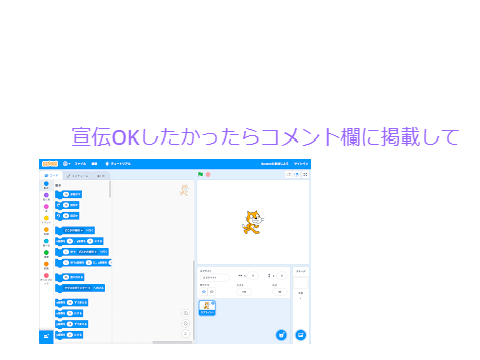Click the set x to block

[69, 313]
